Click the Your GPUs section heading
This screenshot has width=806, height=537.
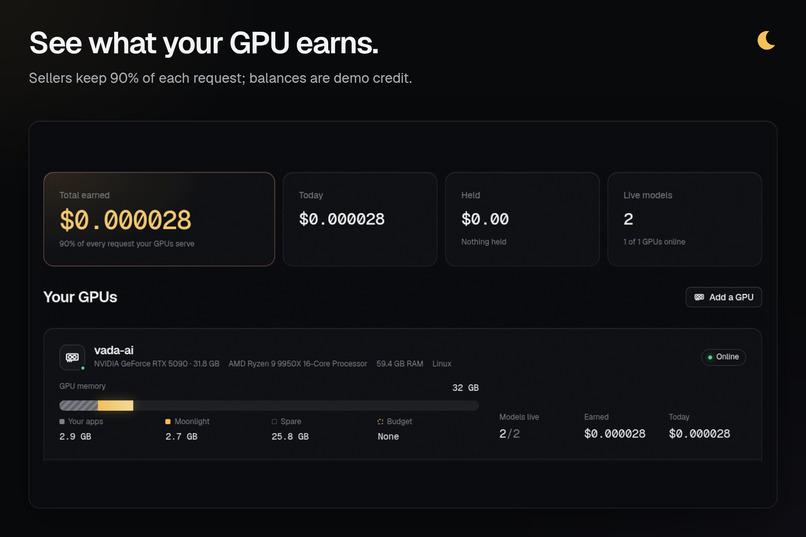coord(80,297)
